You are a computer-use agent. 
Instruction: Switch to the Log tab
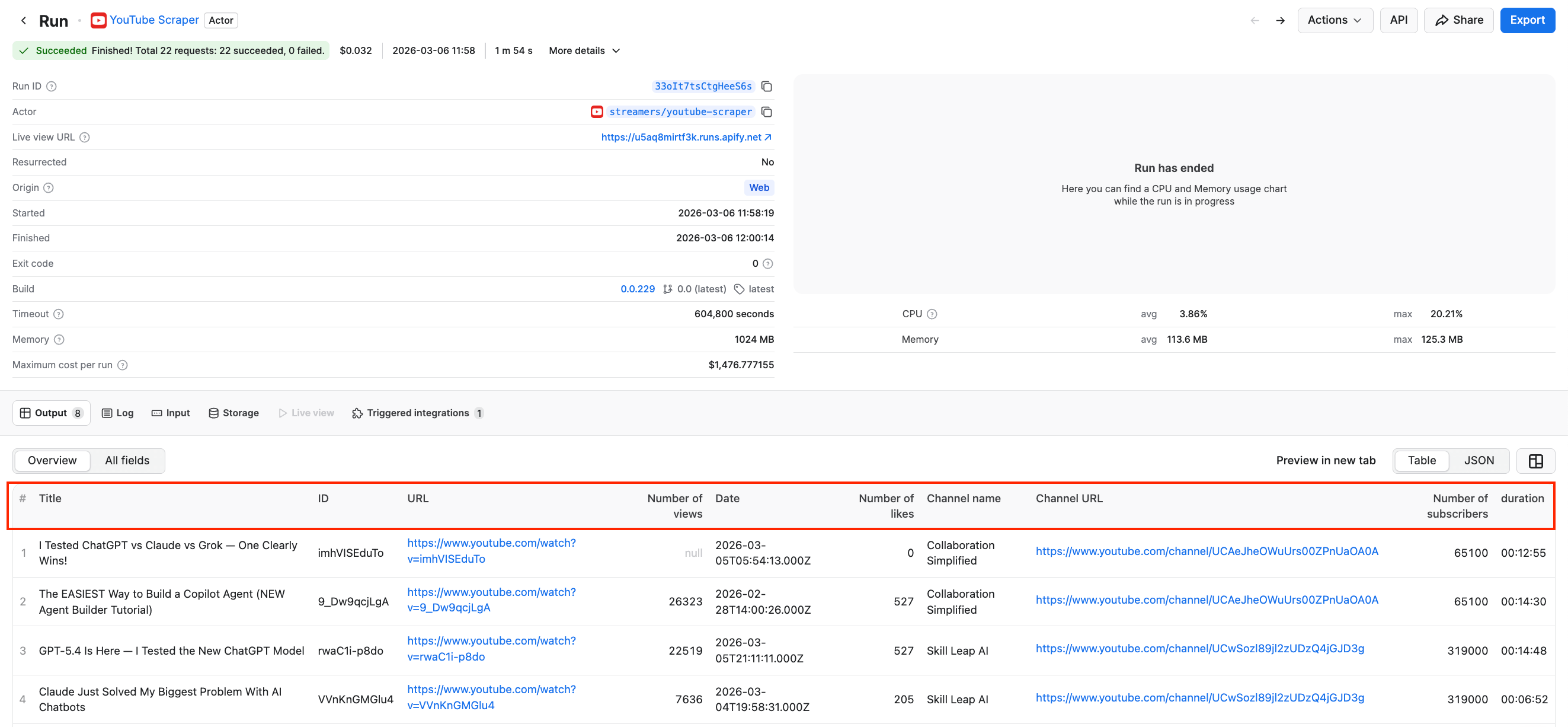coord(117,412)
